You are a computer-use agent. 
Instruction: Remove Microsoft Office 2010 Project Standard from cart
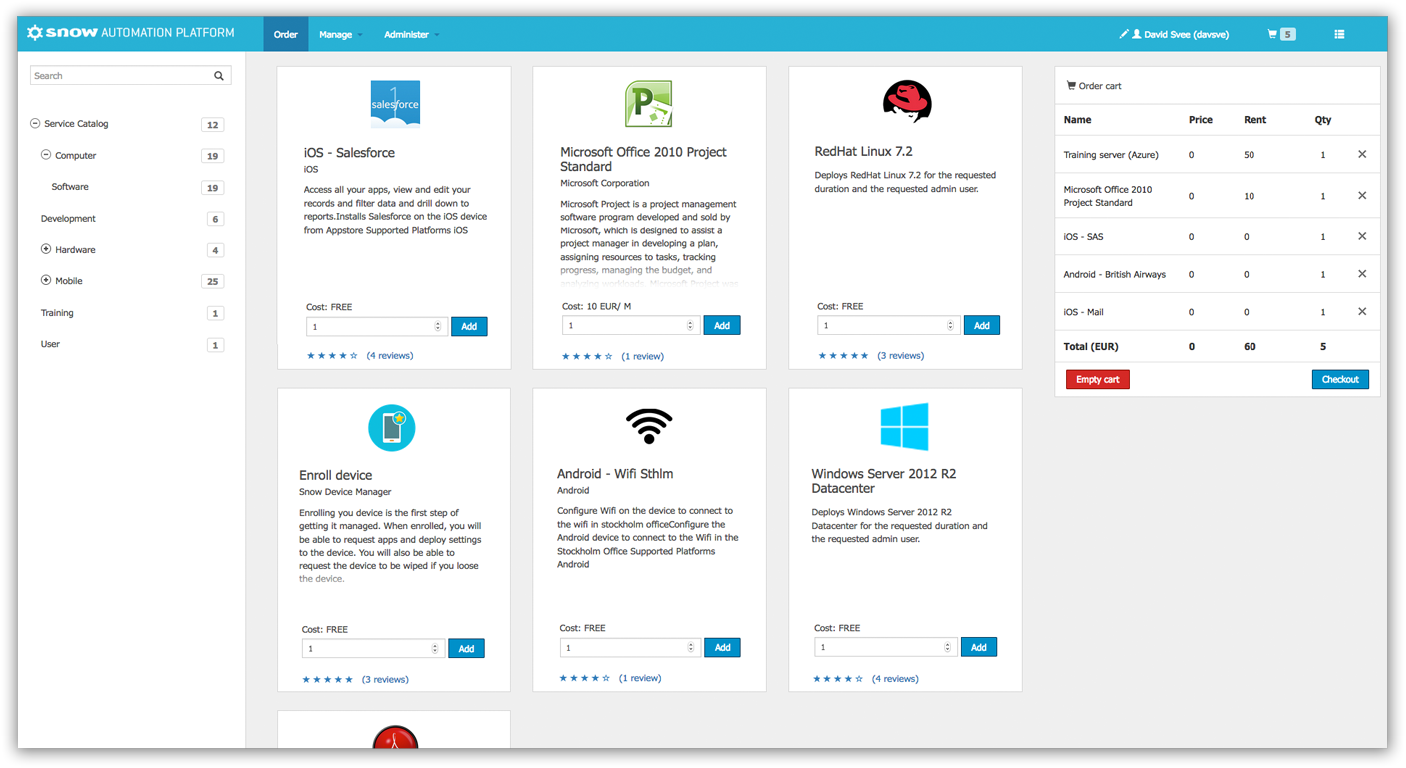[1362, 196]
